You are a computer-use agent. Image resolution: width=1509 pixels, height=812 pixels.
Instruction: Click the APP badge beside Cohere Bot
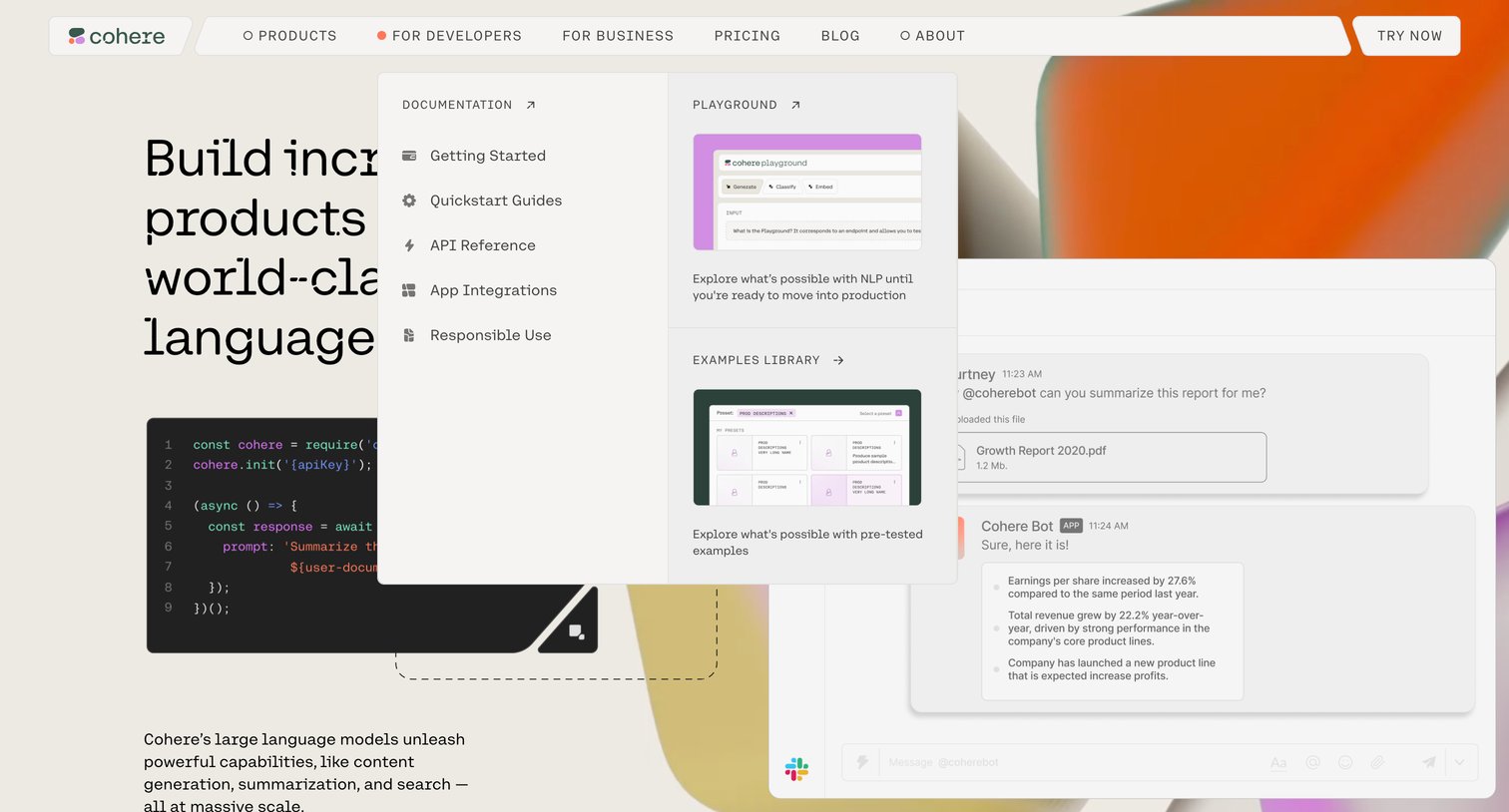(1071, 526)
